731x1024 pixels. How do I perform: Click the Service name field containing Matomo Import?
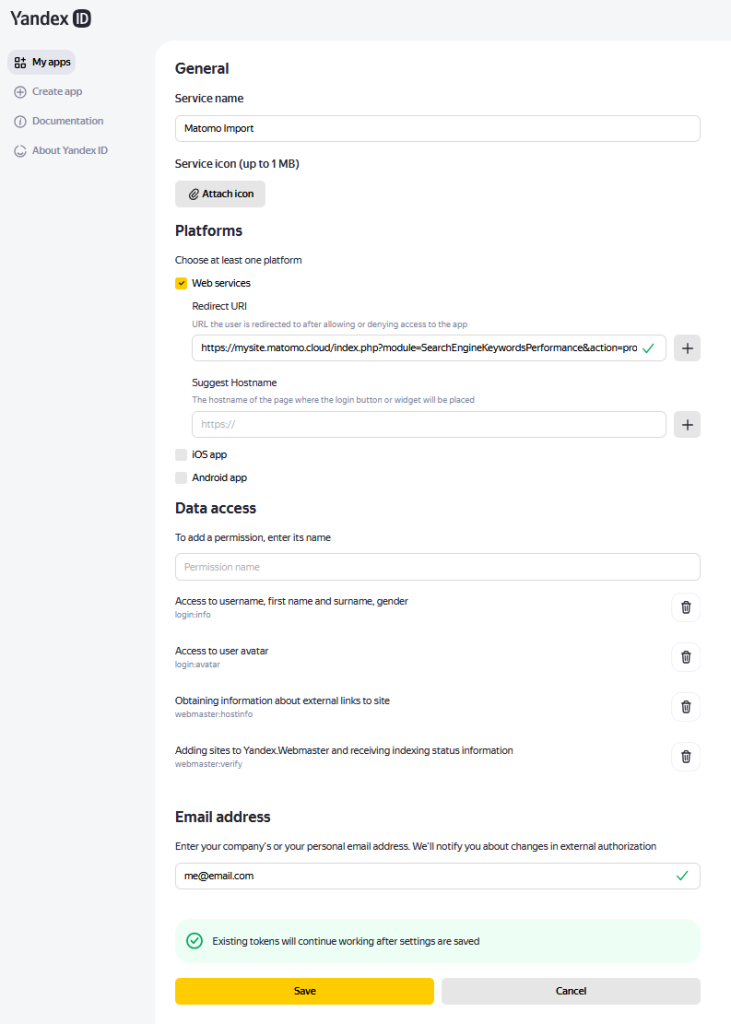click(x=437, y=128)
